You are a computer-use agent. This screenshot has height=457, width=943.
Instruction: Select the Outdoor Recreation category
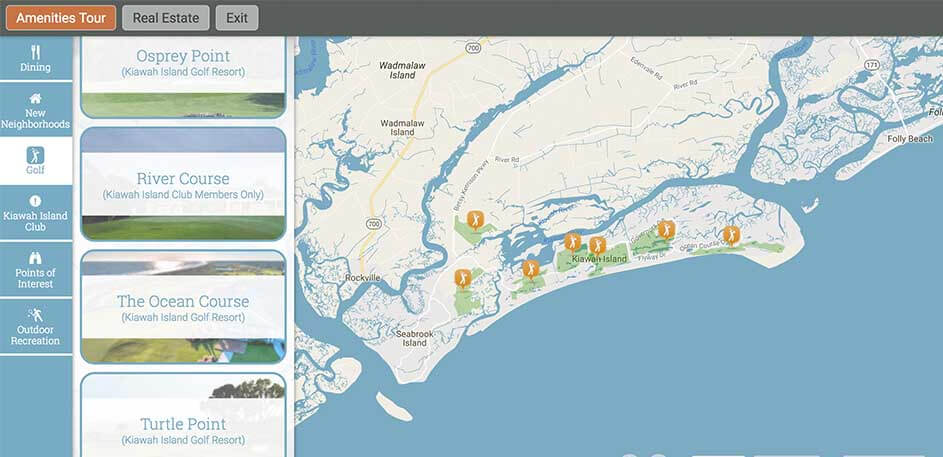point(36,326)
